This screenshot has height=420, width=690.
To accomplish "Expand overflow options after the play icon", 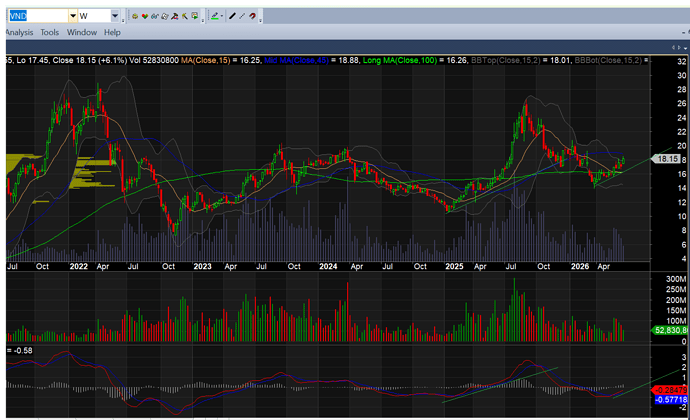I will coord(202,21).
